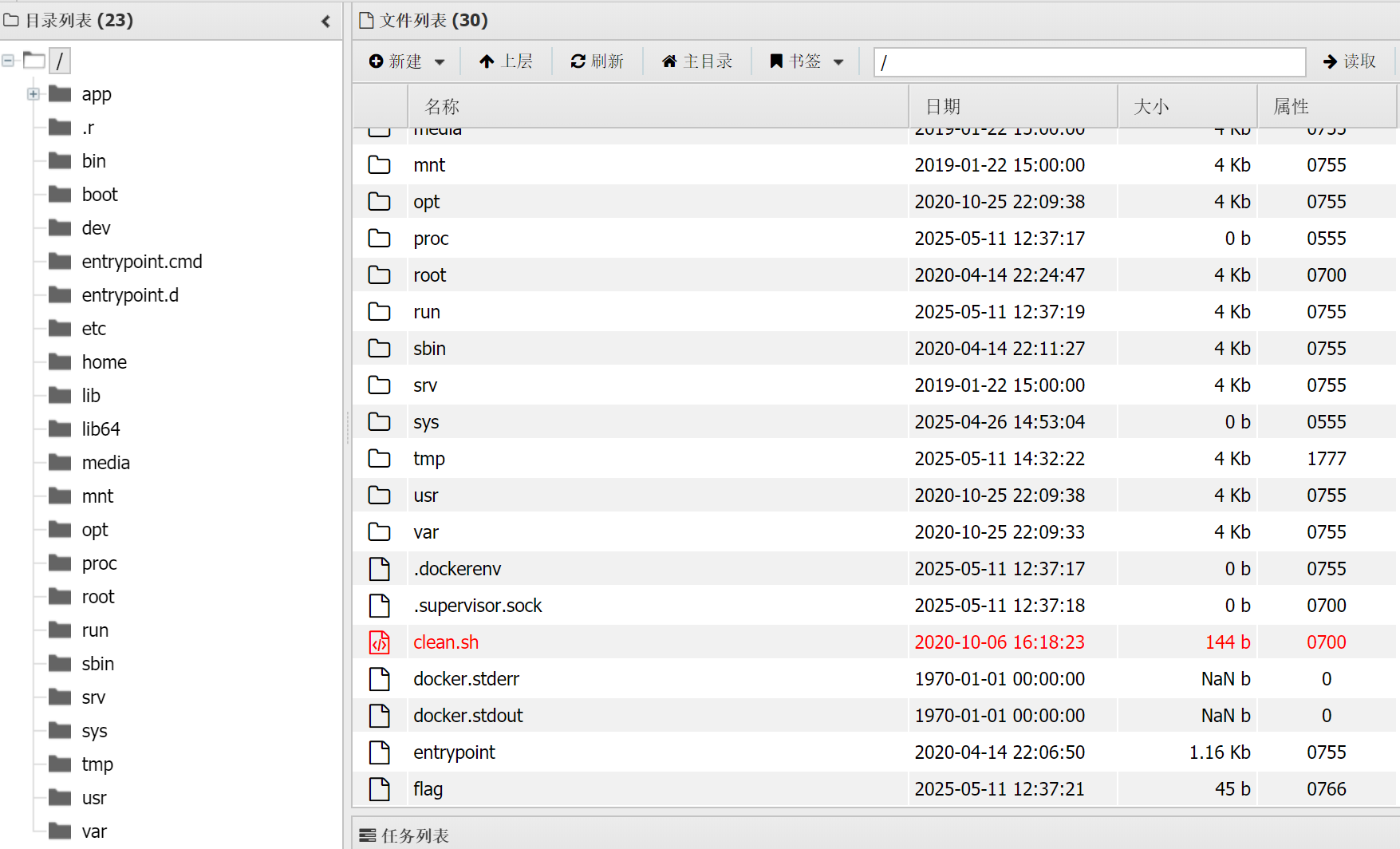Open the root folder in directory tree
This screenshot has width=1400, height=849.
tap(98, 597)
